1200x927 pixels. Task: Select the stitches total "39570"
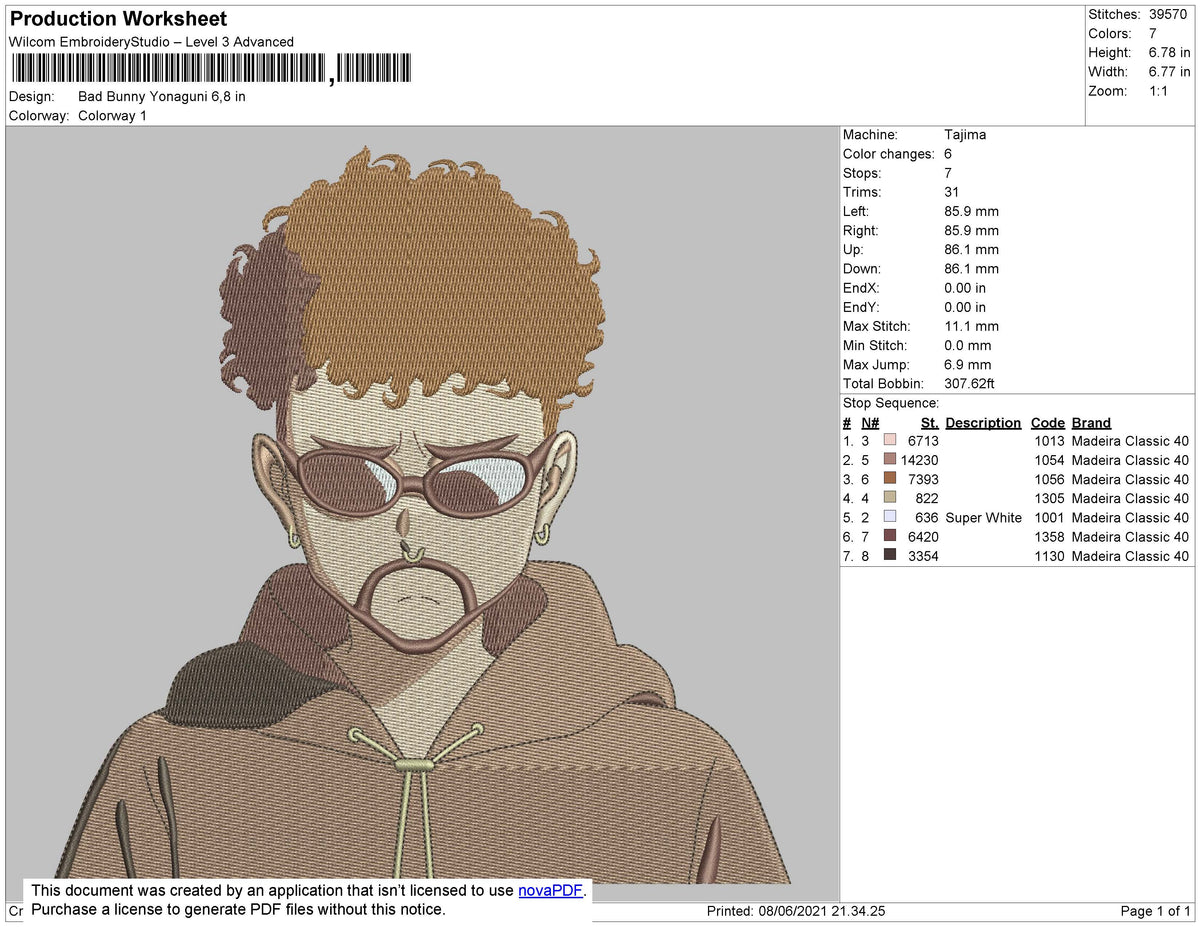(x=1169, y=14)
